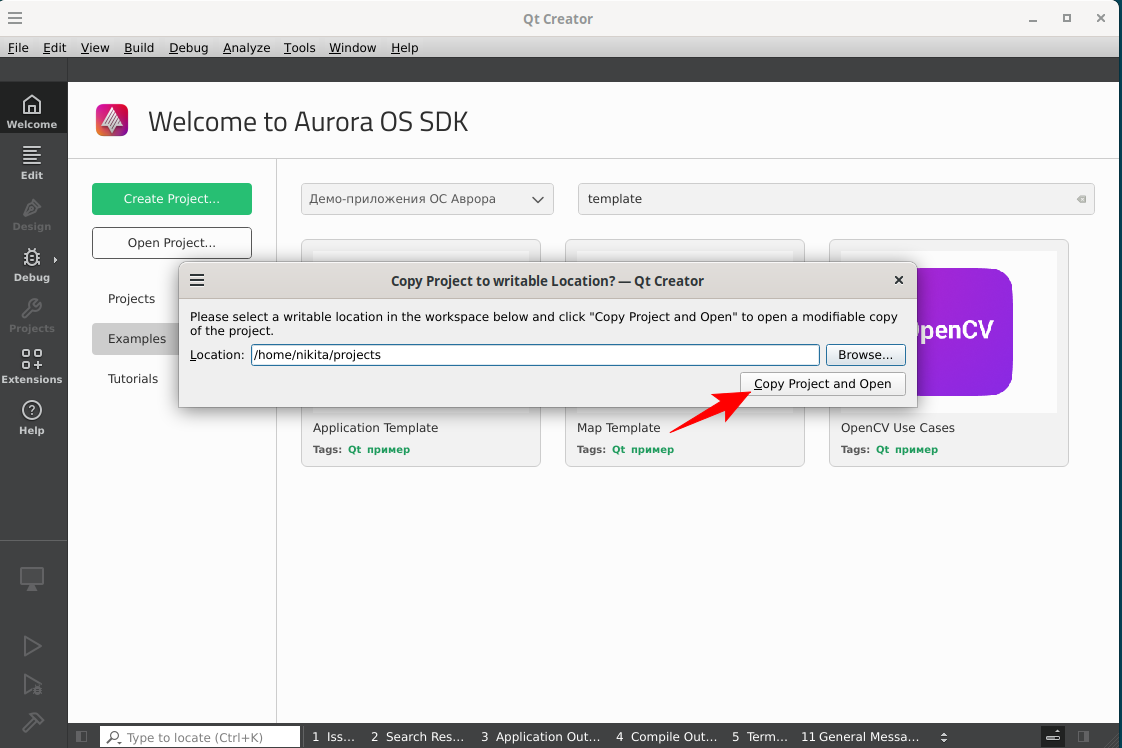Switch to Edit mode
Screen dimensions: 1122x748
tap(32, 160)
